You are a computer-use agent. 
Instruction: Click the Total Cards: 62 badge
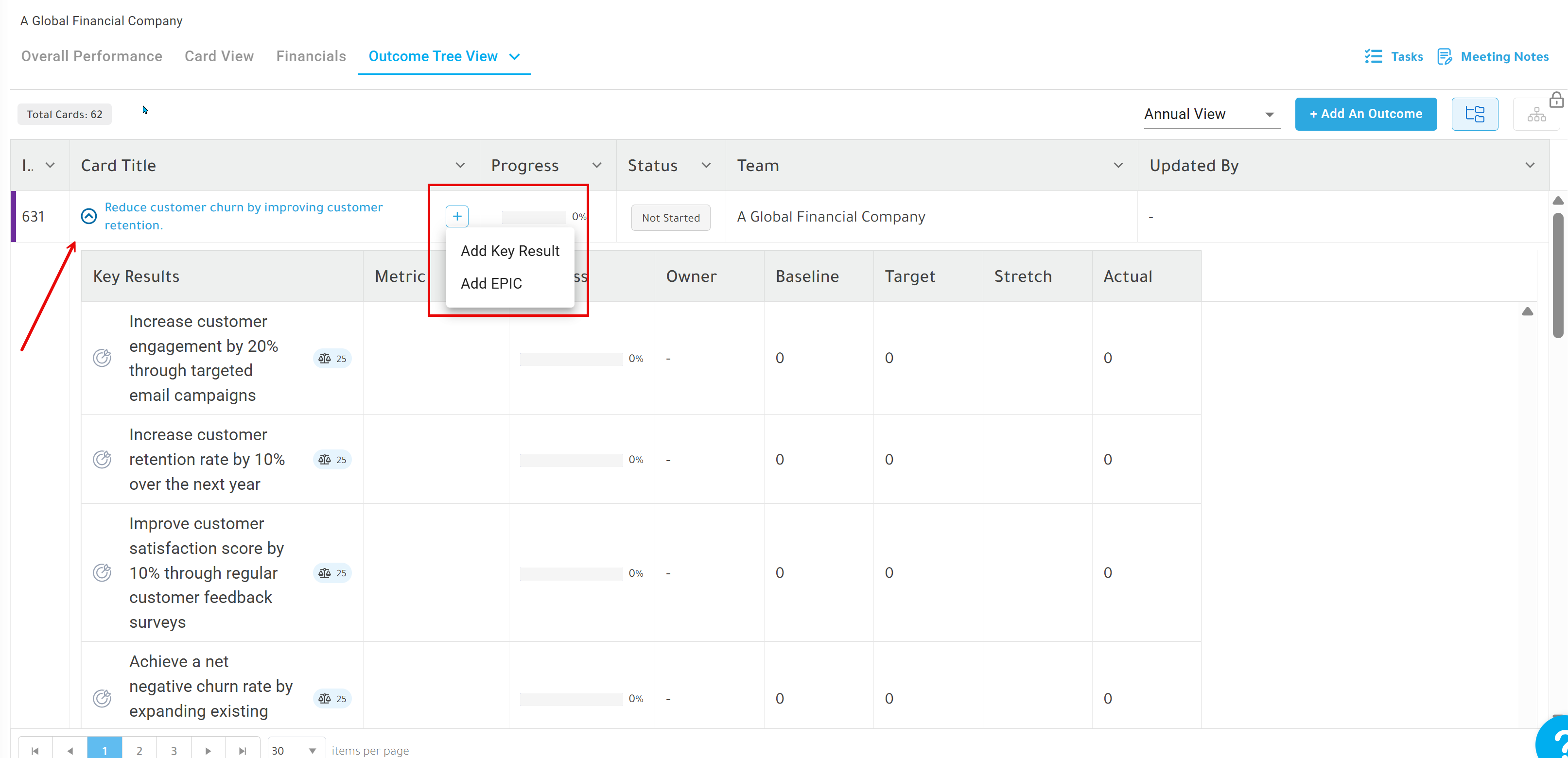65,114
